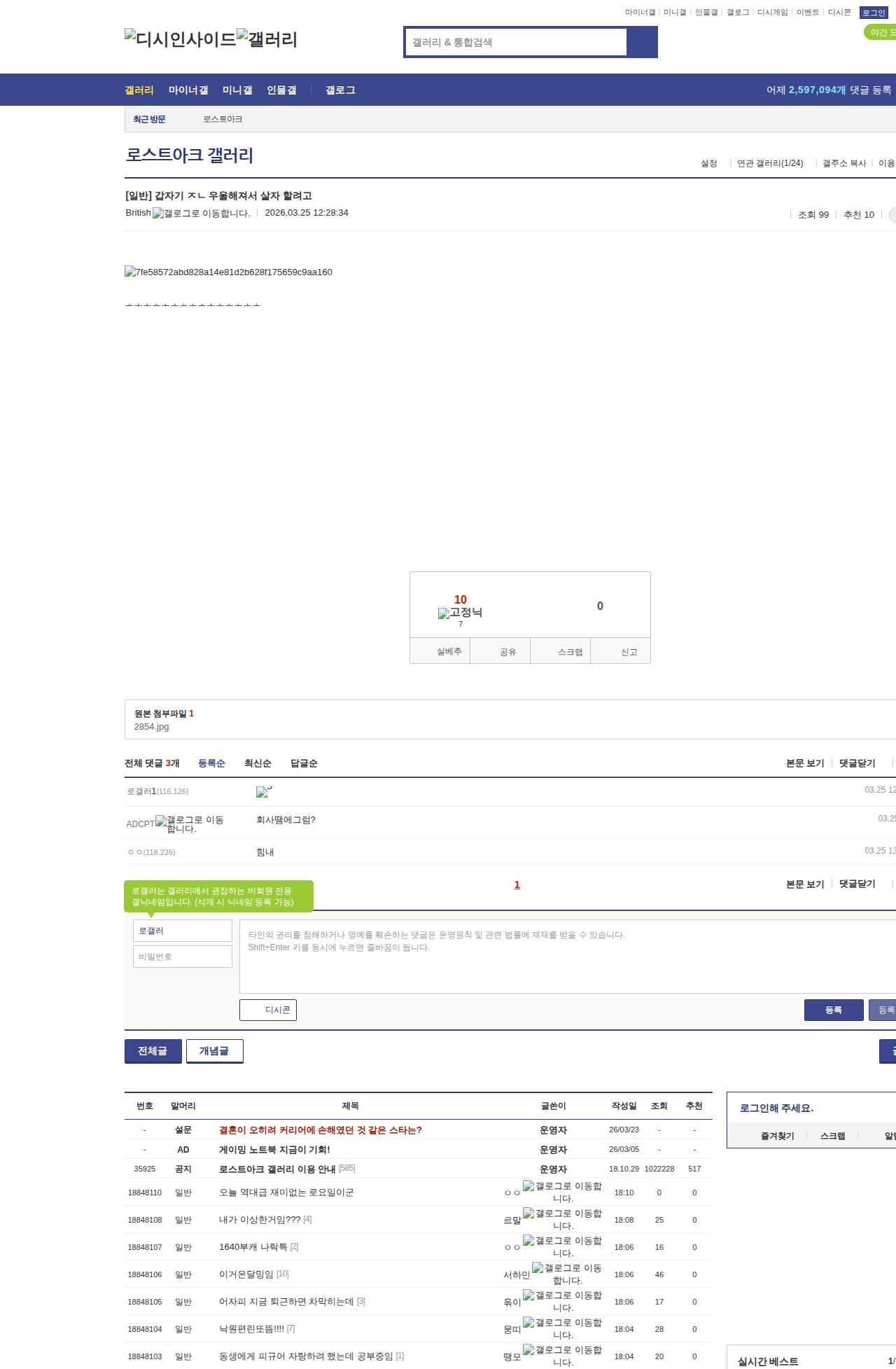Click the 비밀번호 password field
The height and width of the screenshot is (1369, 896).
(x=183, y=957)
